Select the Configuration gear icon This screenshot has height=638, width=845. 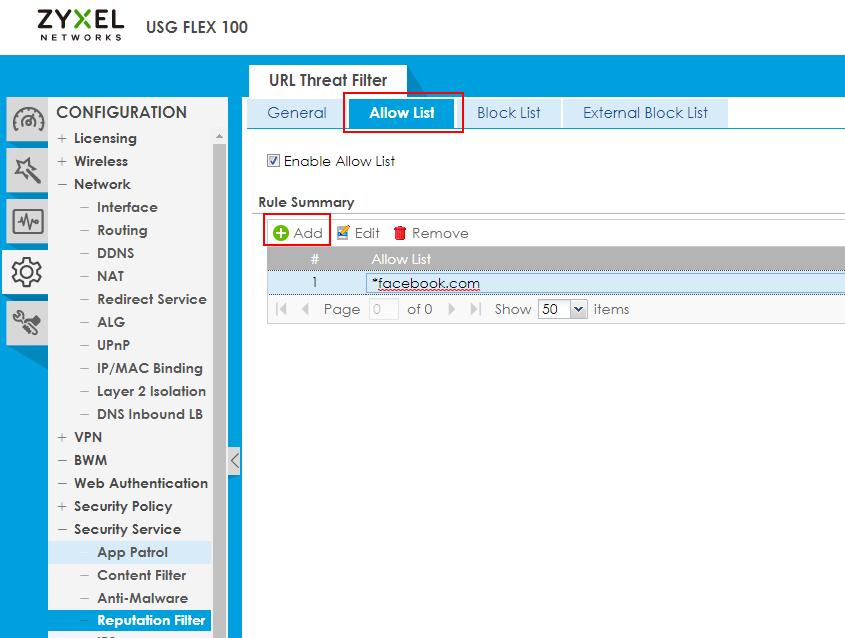[x=27, y=271]
